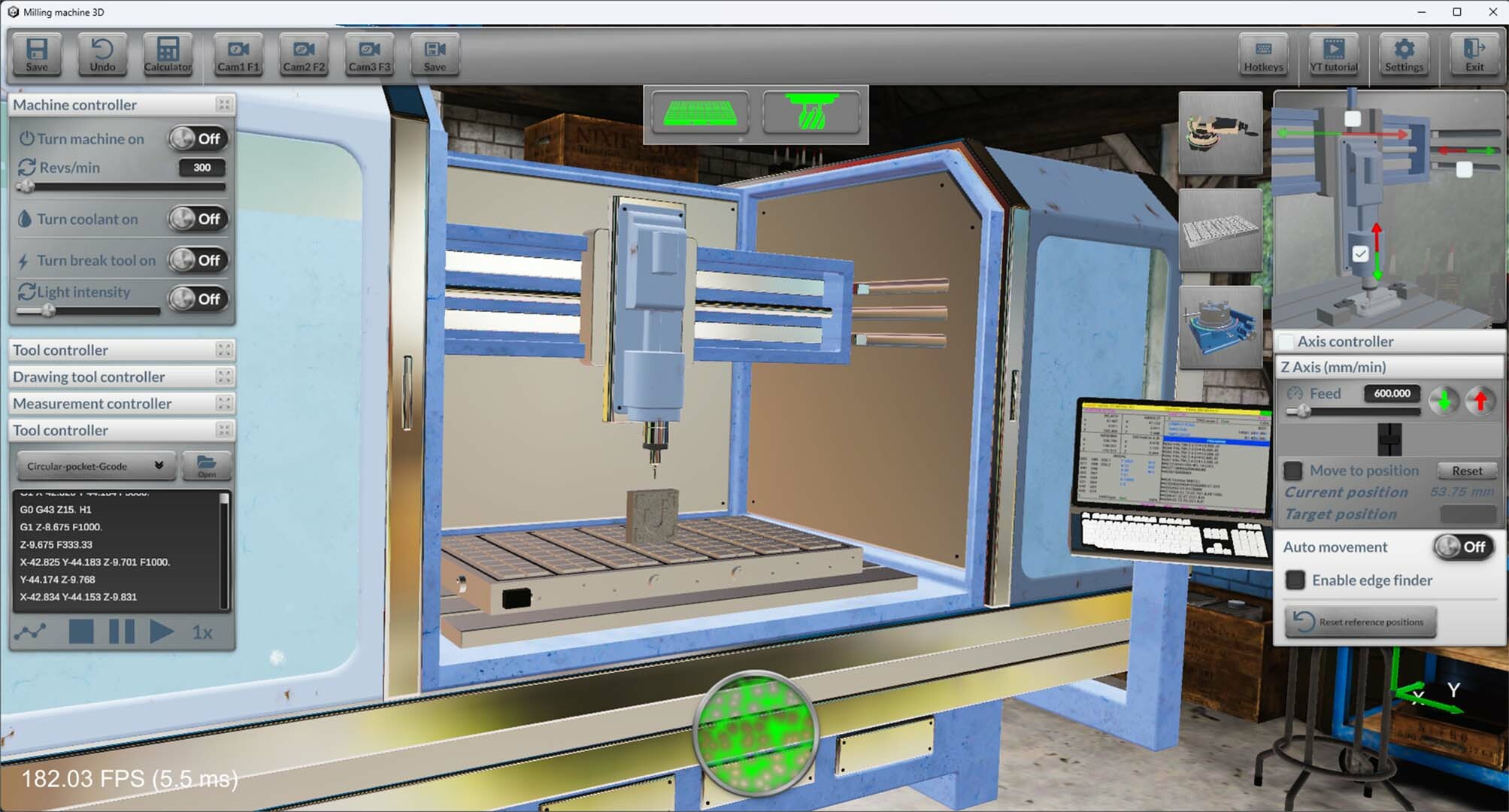Turn the machine on
This screenshot has height=812, width=1509.
pos(198,138)
